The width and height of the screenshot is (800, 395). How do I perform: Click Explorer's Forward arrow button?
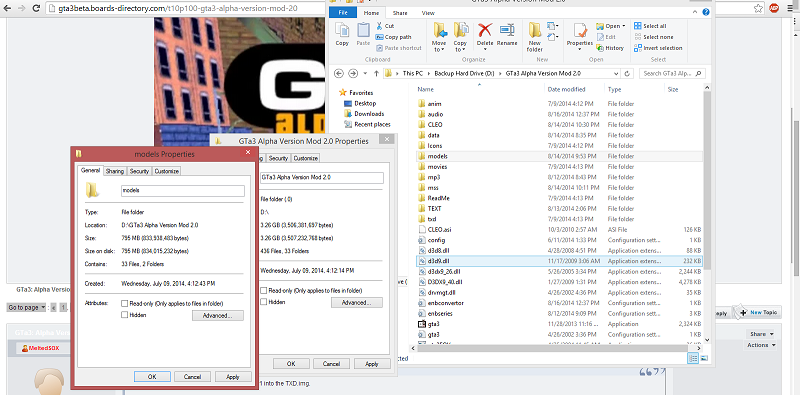tap(353, 73)
